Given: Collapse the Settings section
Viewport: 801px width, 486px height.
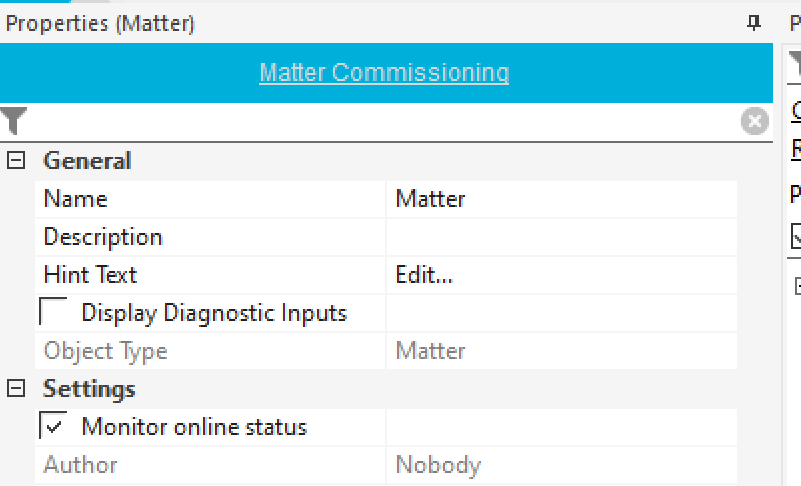Looking at the screenshot, I should 15,388.
